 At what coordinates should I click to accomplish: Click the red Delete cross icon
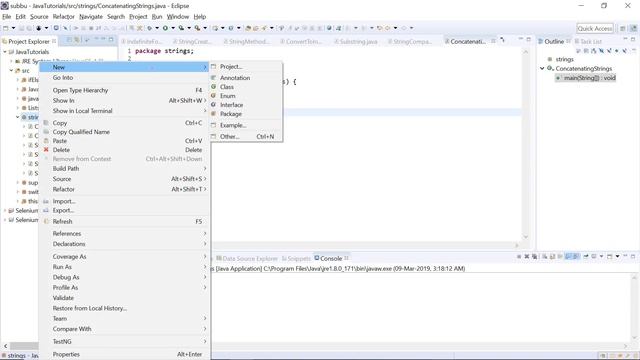coord(46,150)
